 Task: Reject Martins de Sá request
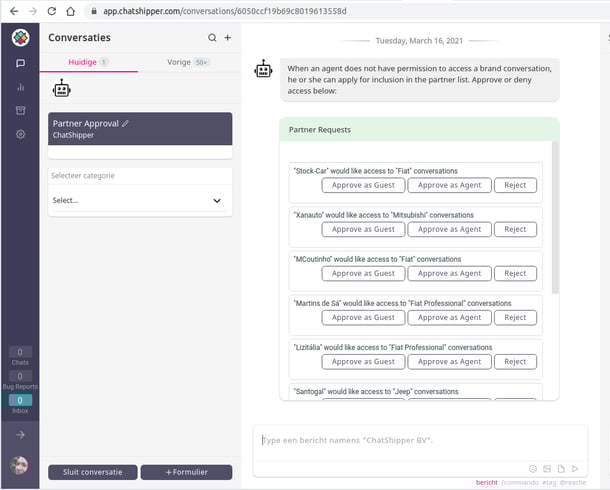(x=515, y=317)
